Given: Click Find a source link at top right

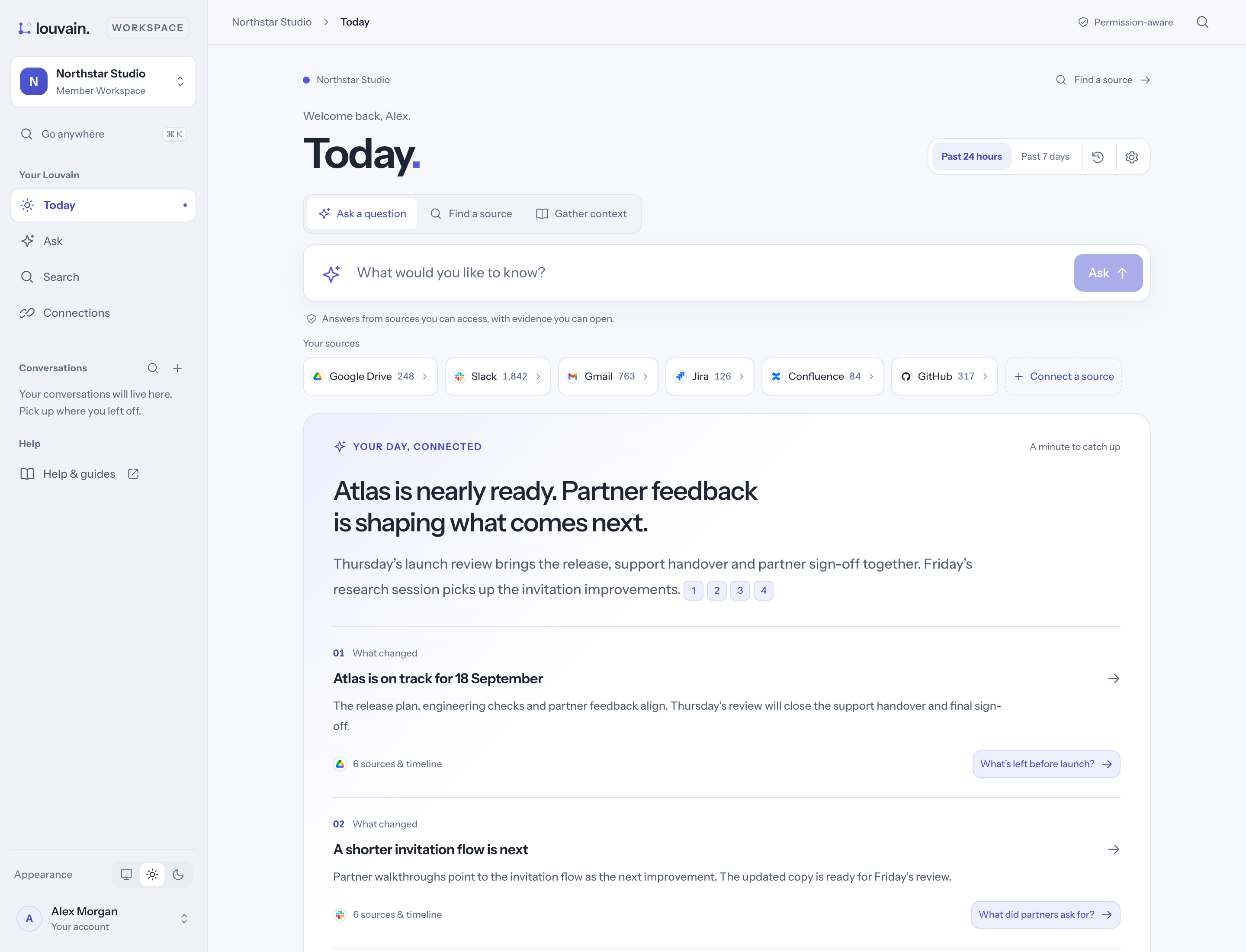Looking at the screenshot, I should 1103,80.
